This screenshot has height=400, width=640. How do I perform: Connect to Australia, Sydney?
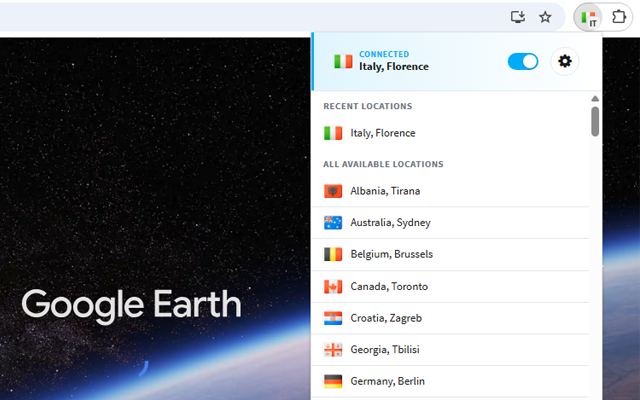coord(450,222)
